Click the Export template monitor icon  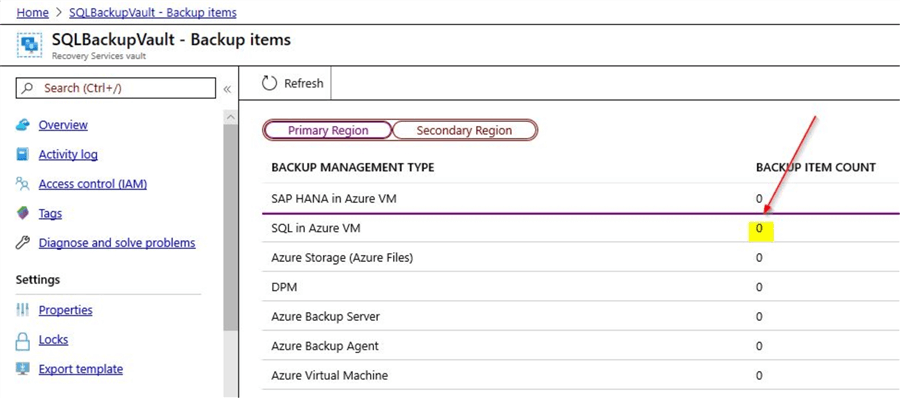(x=22, y=369)
